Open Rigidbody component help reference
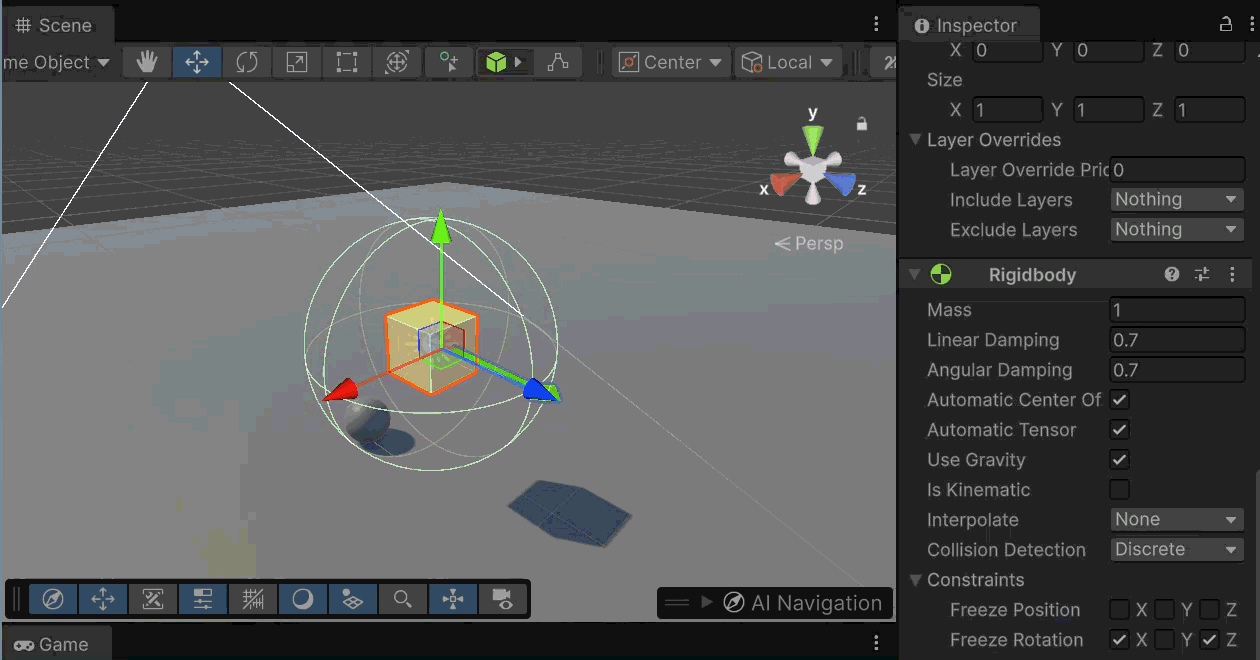This screenshot has height=660, width=1260. [1172, 274]
